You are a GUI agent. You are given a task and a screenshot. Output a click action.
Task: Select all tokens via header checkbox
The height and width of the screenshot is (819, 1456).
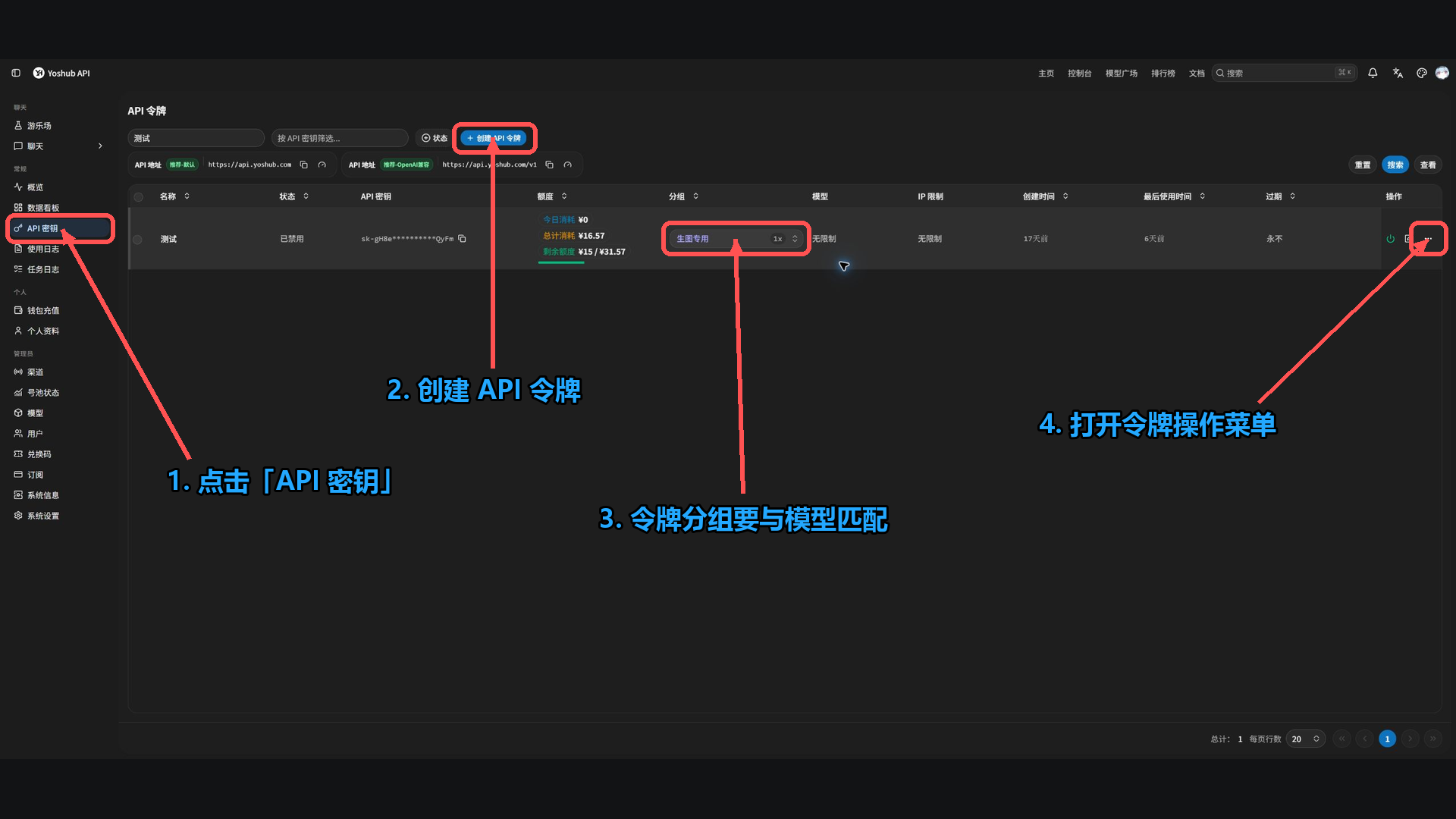pyautogui.click(x=138, y=197)
